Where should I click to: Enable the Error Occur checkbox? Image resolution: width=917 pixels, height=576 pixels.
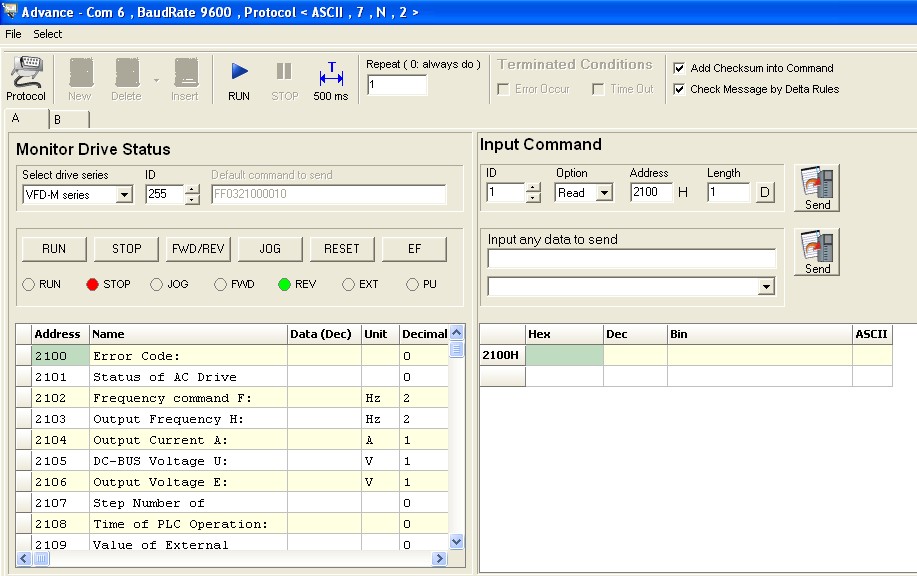point(503,89)
